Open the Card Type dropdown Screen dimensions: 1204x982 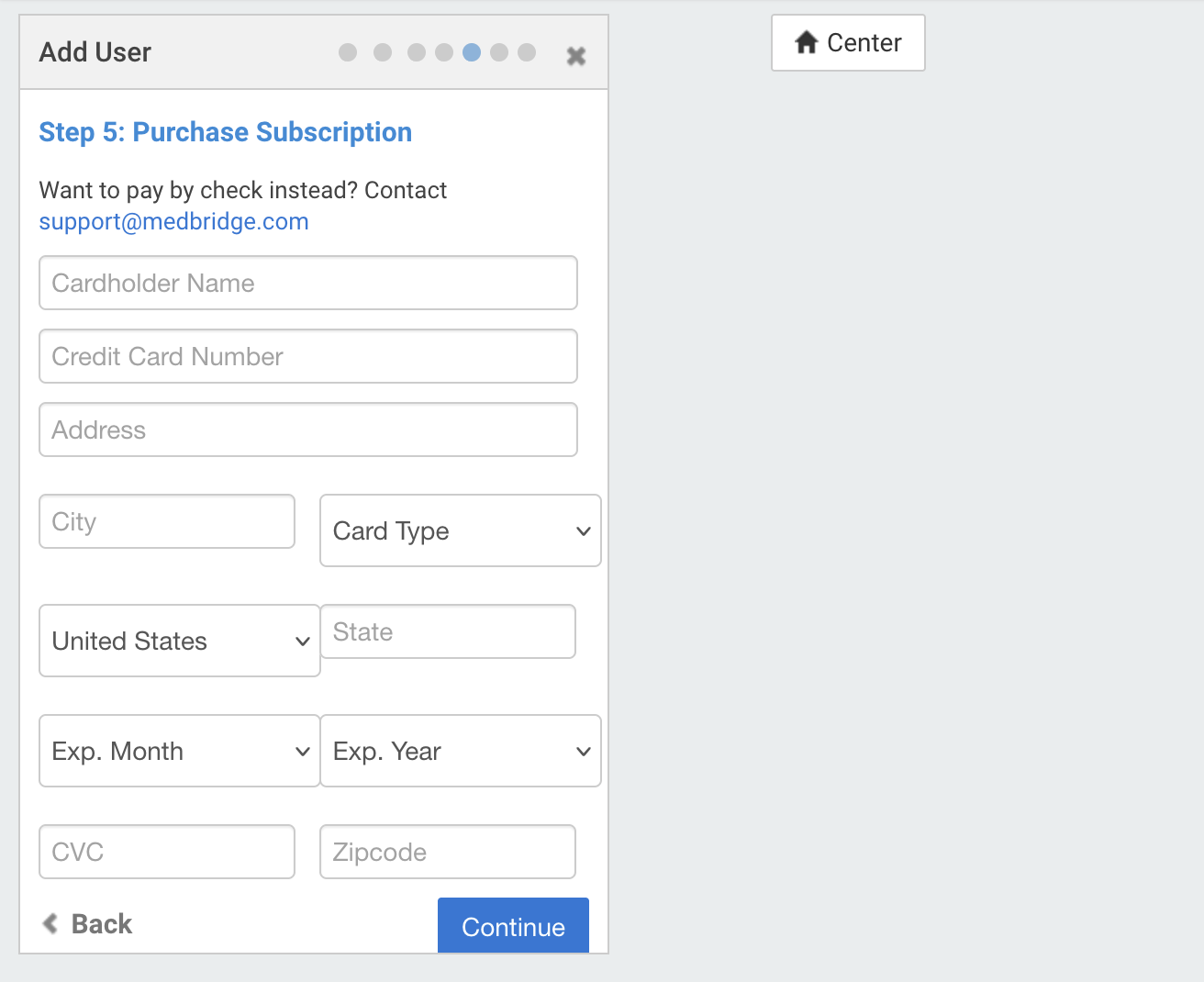461,530
